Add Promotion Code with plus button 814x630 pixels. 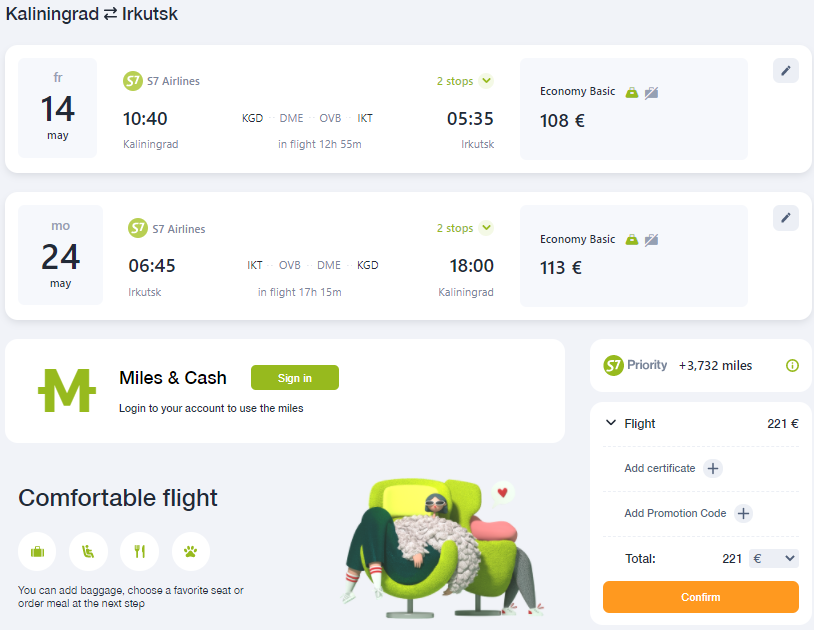(x=743, y=513)
